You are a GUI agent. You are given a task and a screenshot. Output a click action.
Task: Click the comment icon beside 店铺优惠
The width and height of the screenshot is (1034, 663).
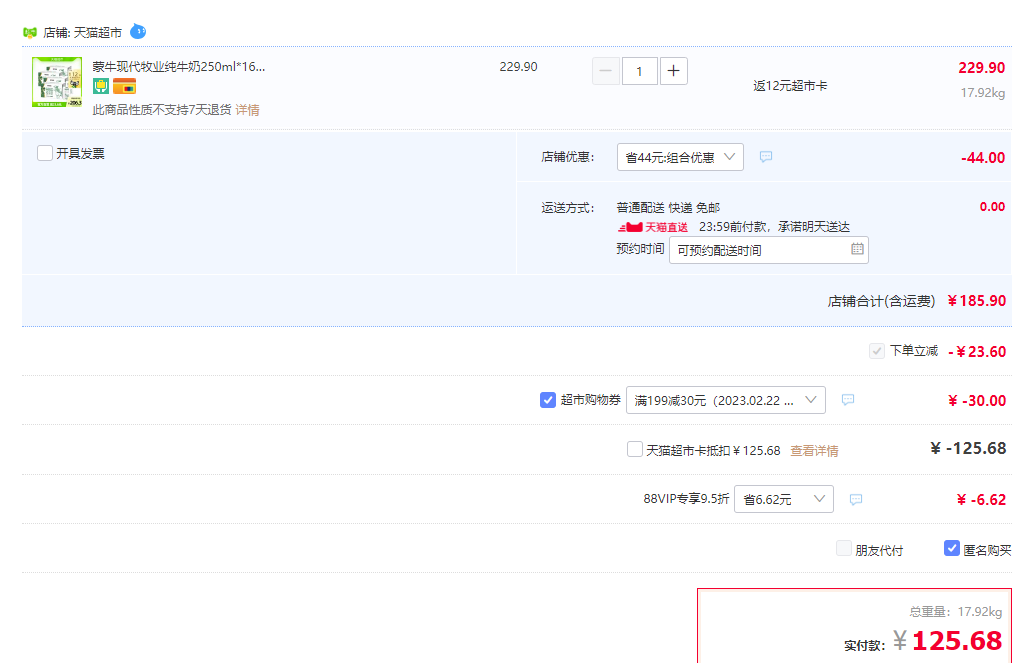click(x=766, y=156)
